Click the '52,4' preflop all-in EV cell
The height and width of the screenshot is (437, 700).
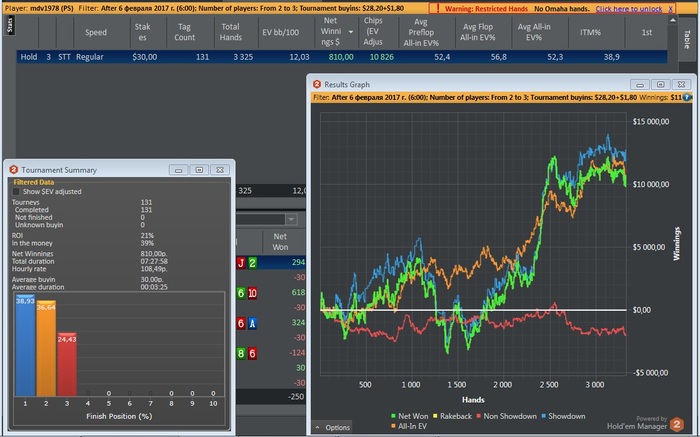[442, 57]
